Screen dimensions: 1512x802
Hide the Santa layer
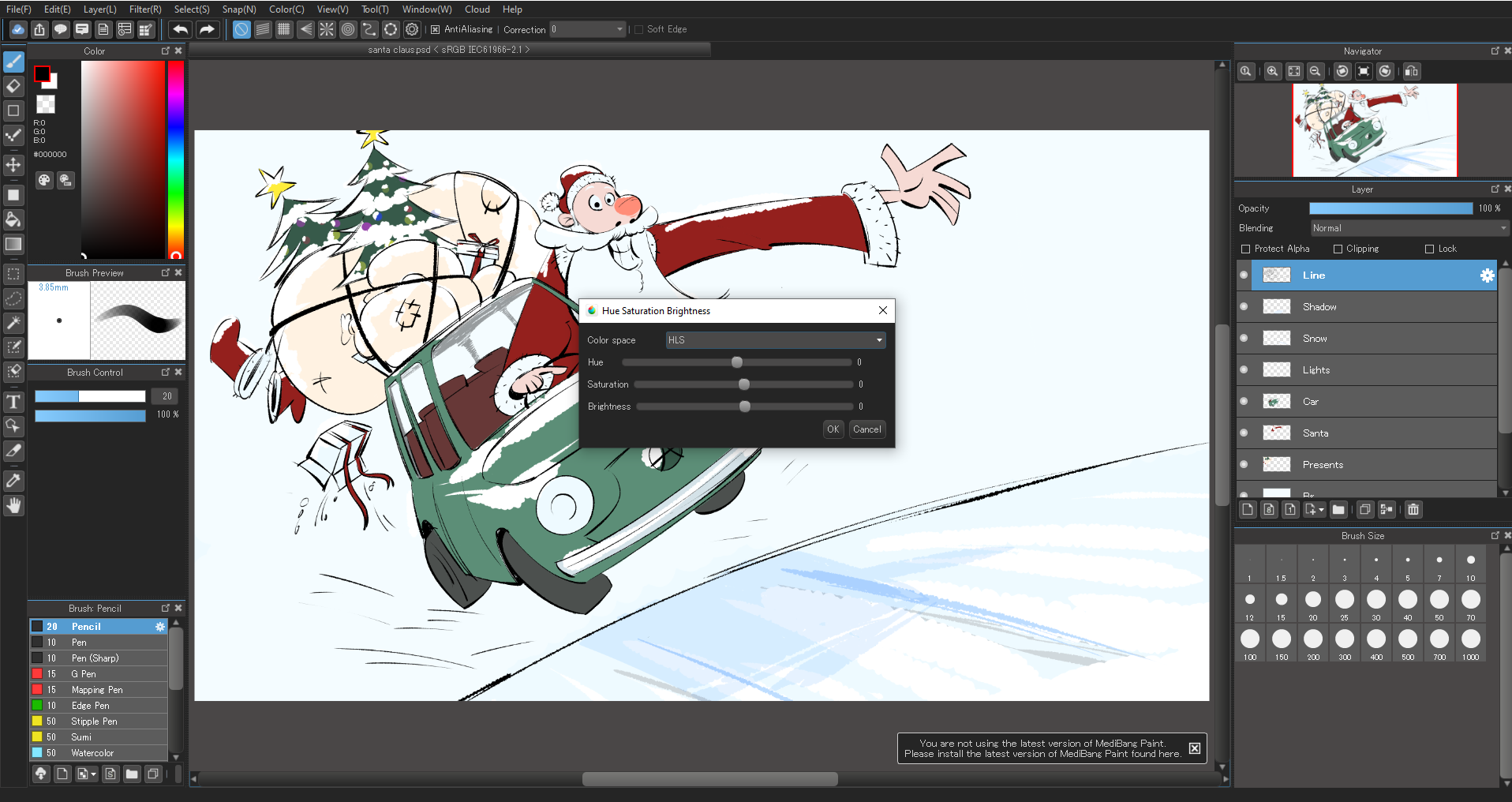click(1244, 433)
